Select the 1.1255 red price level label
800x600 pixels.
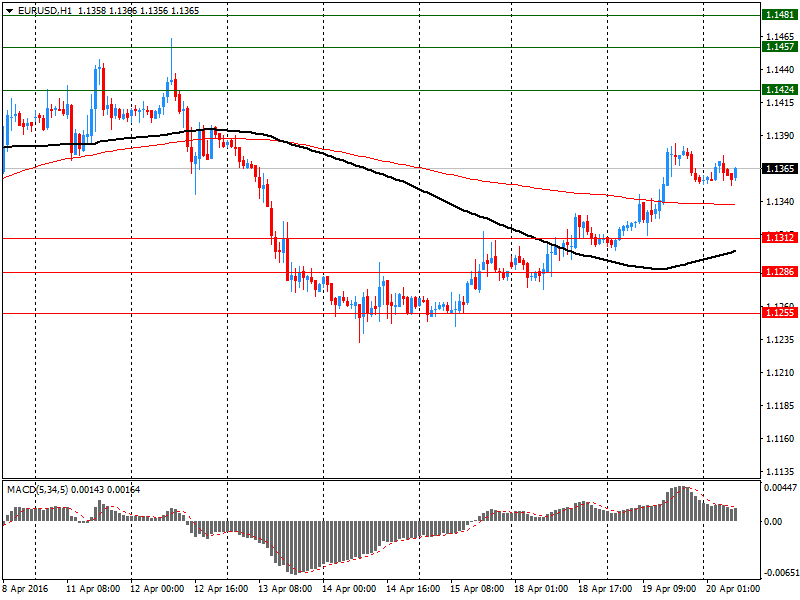780,313
